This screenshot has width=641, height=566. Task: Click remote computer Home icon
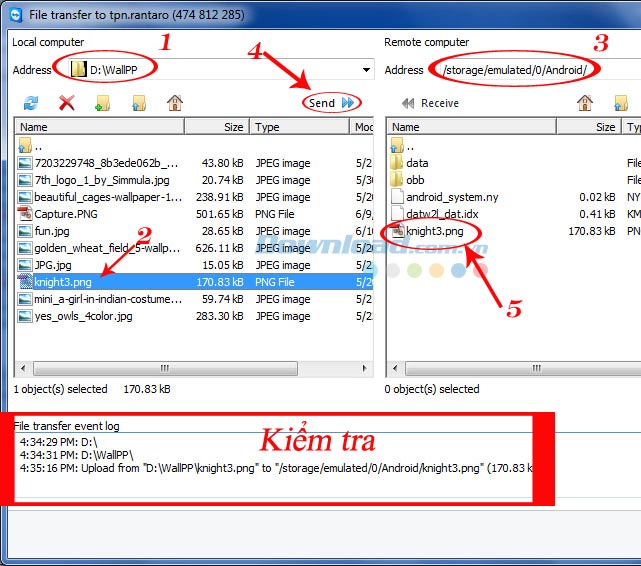(585, 103)
